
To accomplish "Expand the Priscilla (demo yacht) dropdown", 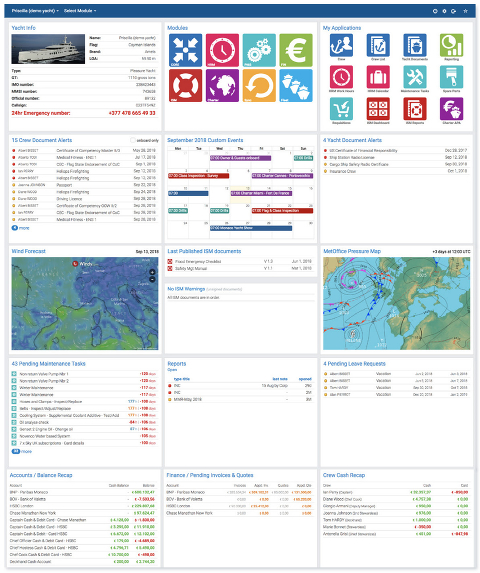I will [35, 11].
